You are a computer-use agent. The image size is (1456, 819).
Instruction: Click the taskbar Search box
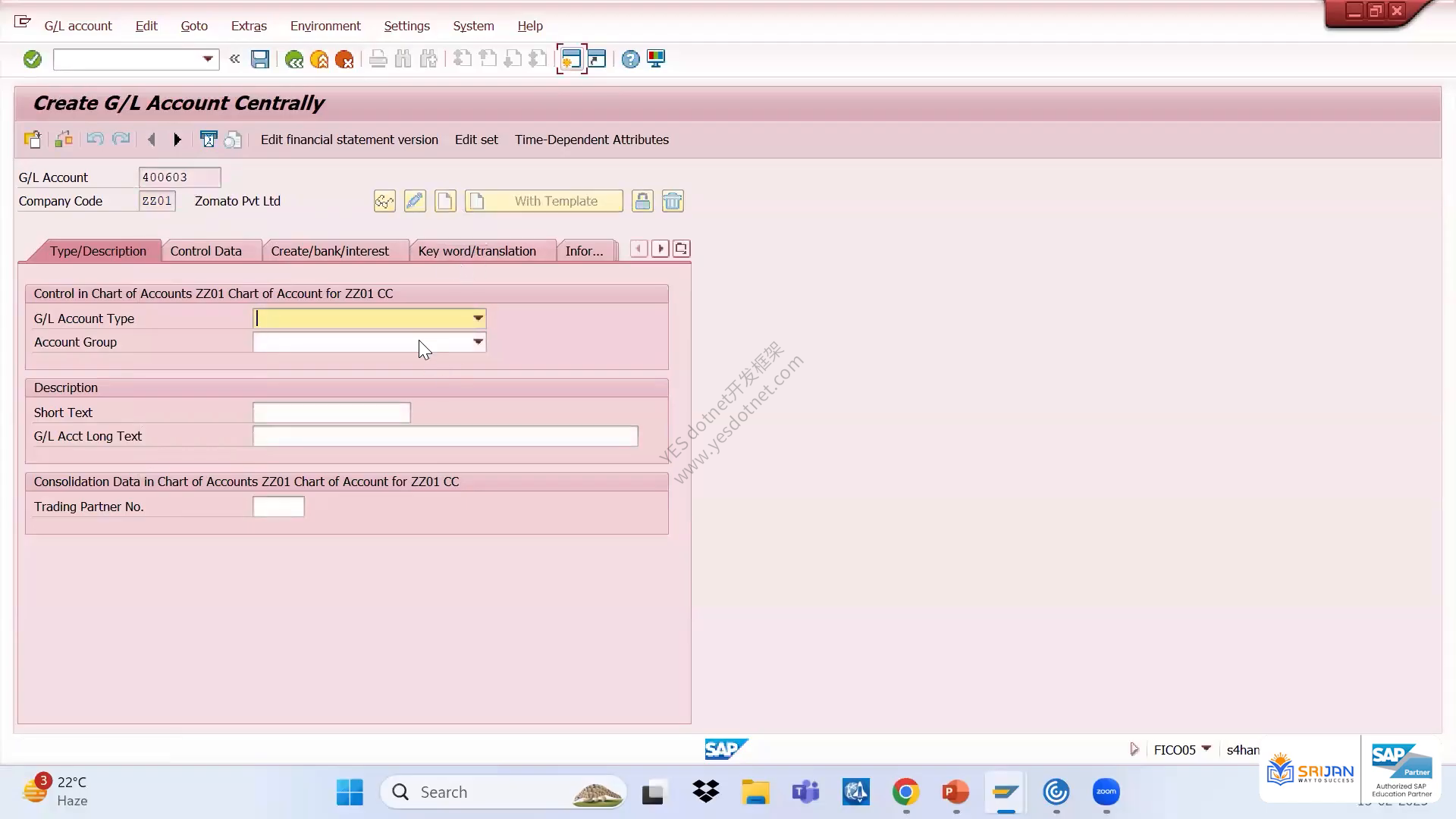pos(504,792)
